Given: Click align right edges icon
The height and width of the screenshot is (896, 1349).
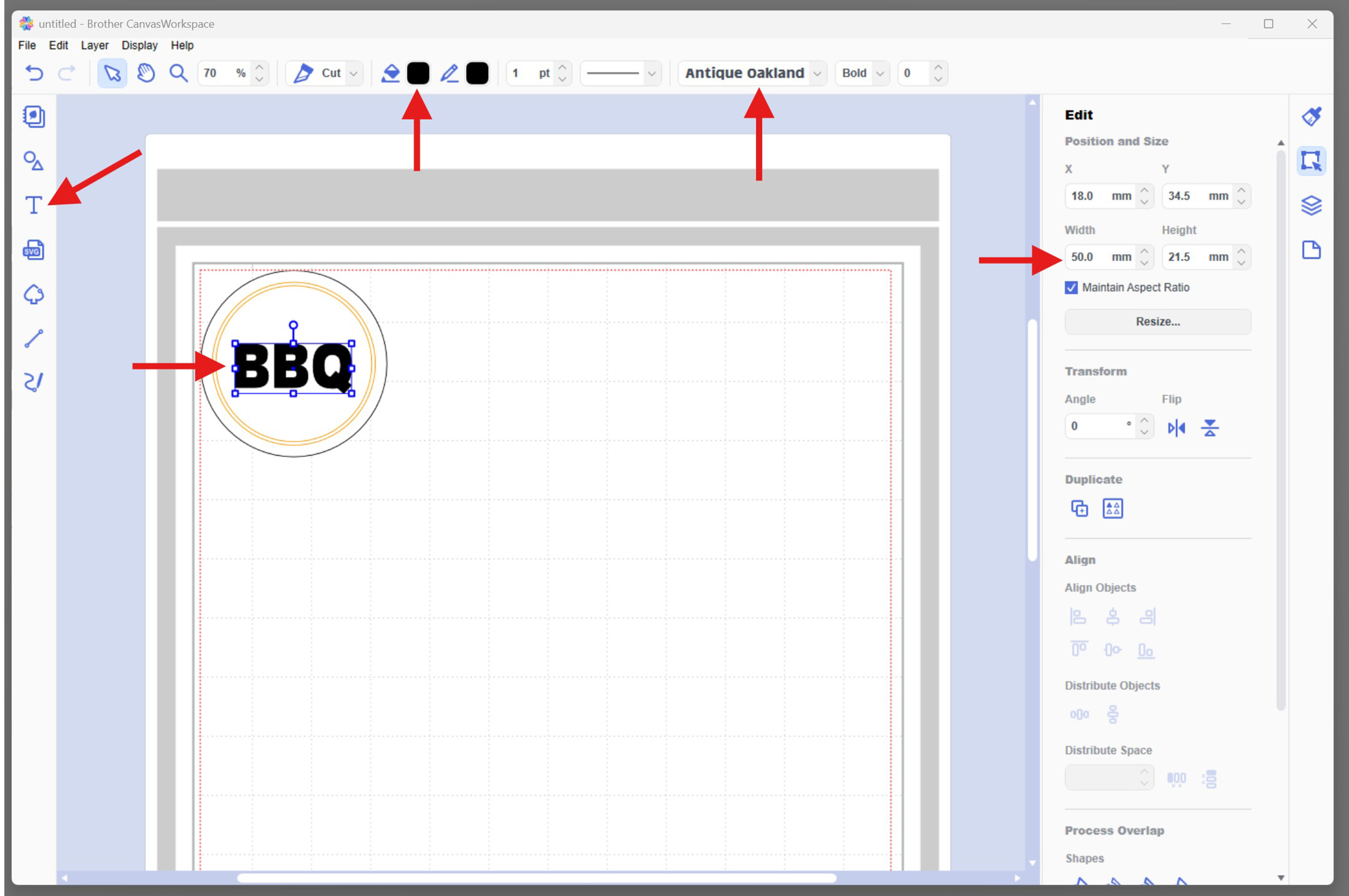Looking at the screenshot, I should click(x=1147, y=617).
